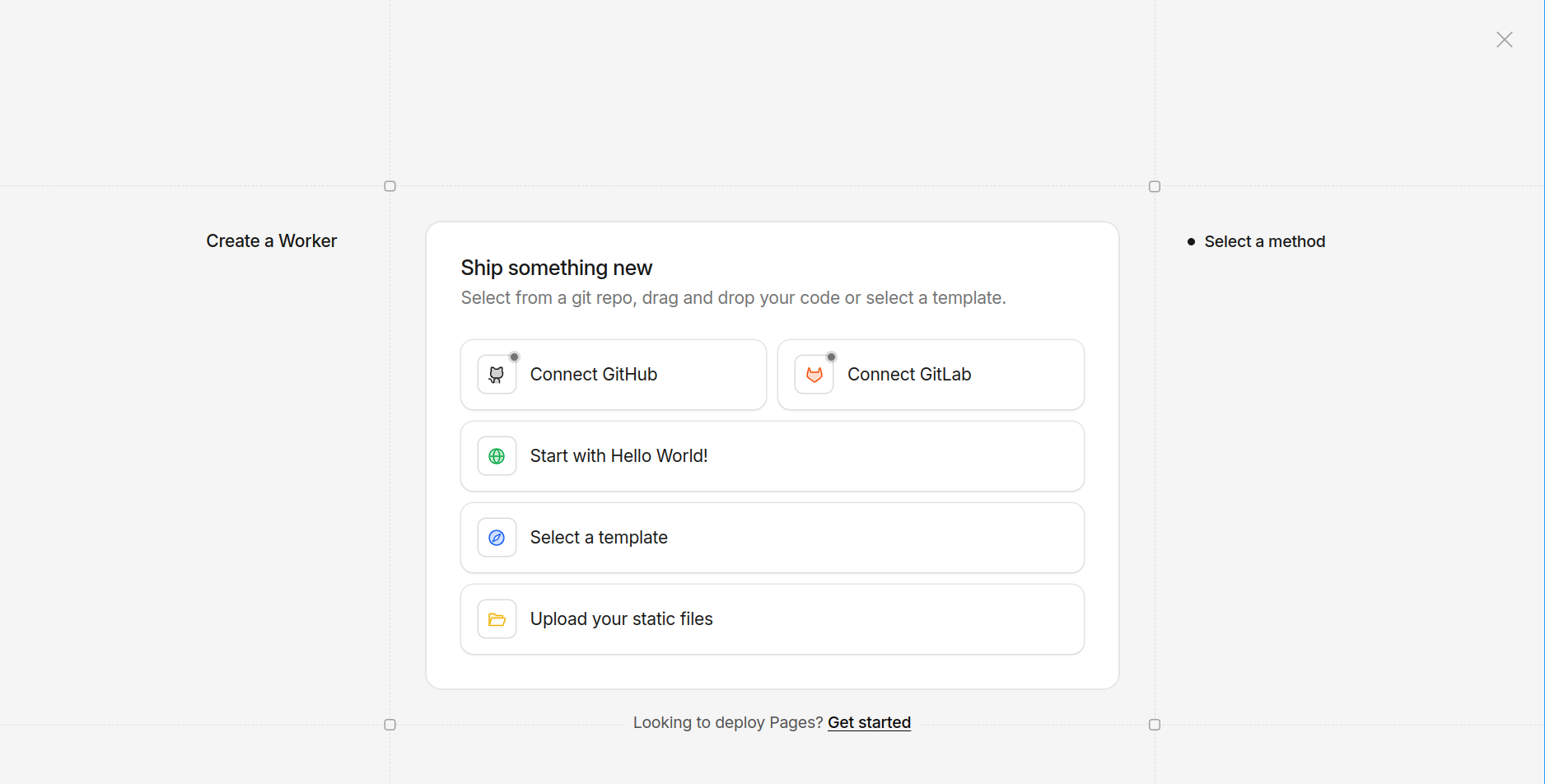Click the bottom-right corner handle marker
This screenshot has width=1545, height=784.
pyautogui.click(x=1155, y=726)
